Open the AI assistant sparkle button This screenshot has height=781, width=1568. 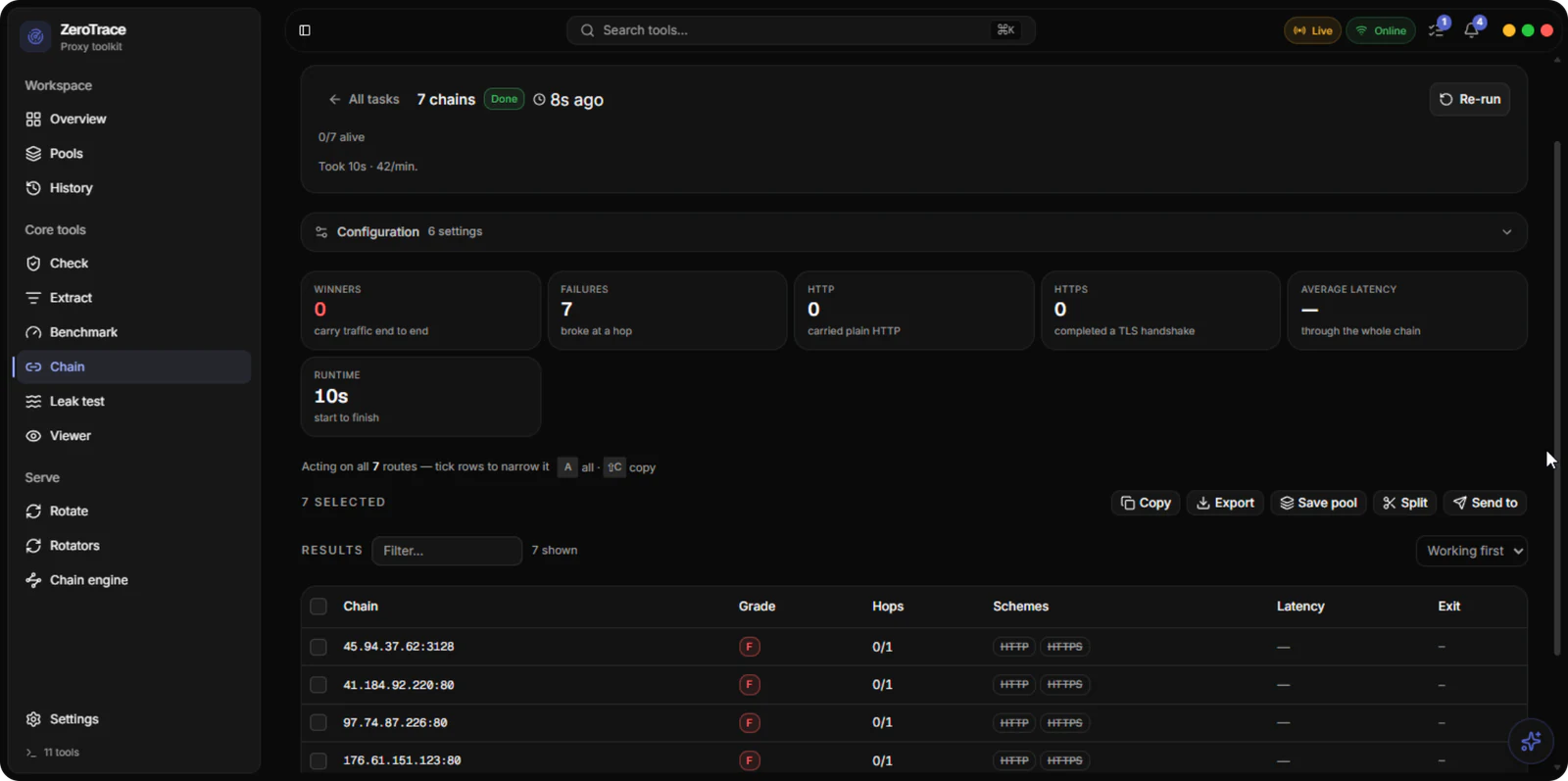pos(1531,742)
